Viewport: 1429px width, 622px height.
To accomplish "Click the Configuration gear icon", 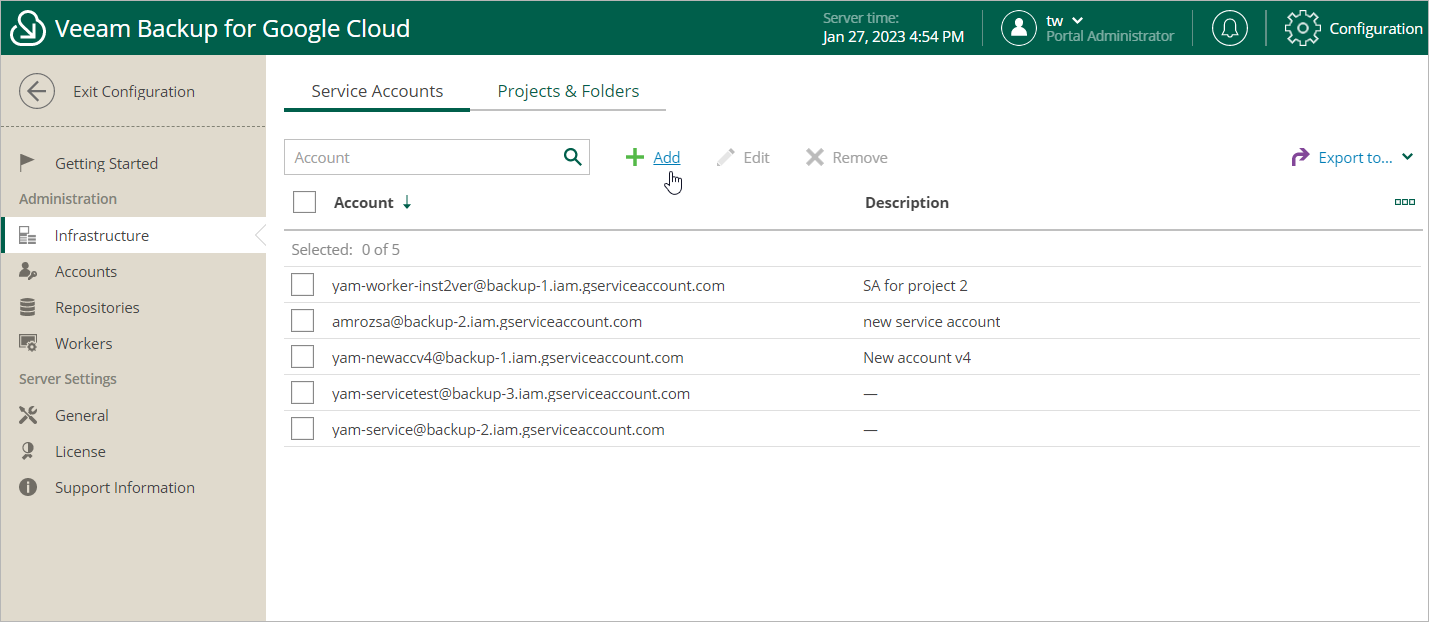I will (1302, 28).
